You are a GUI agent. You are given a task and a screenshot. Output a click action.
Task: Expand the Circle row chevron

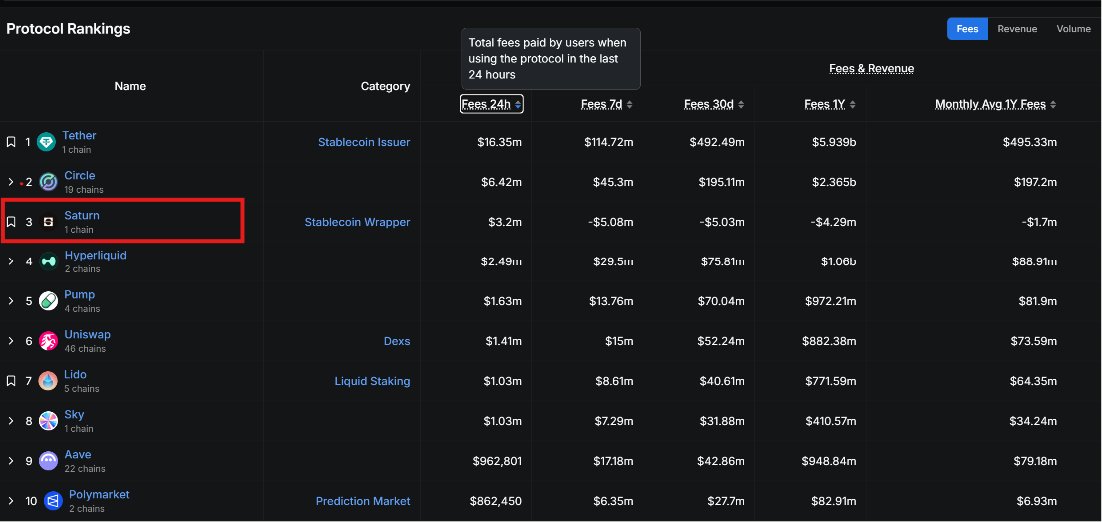tap(11, 182)
